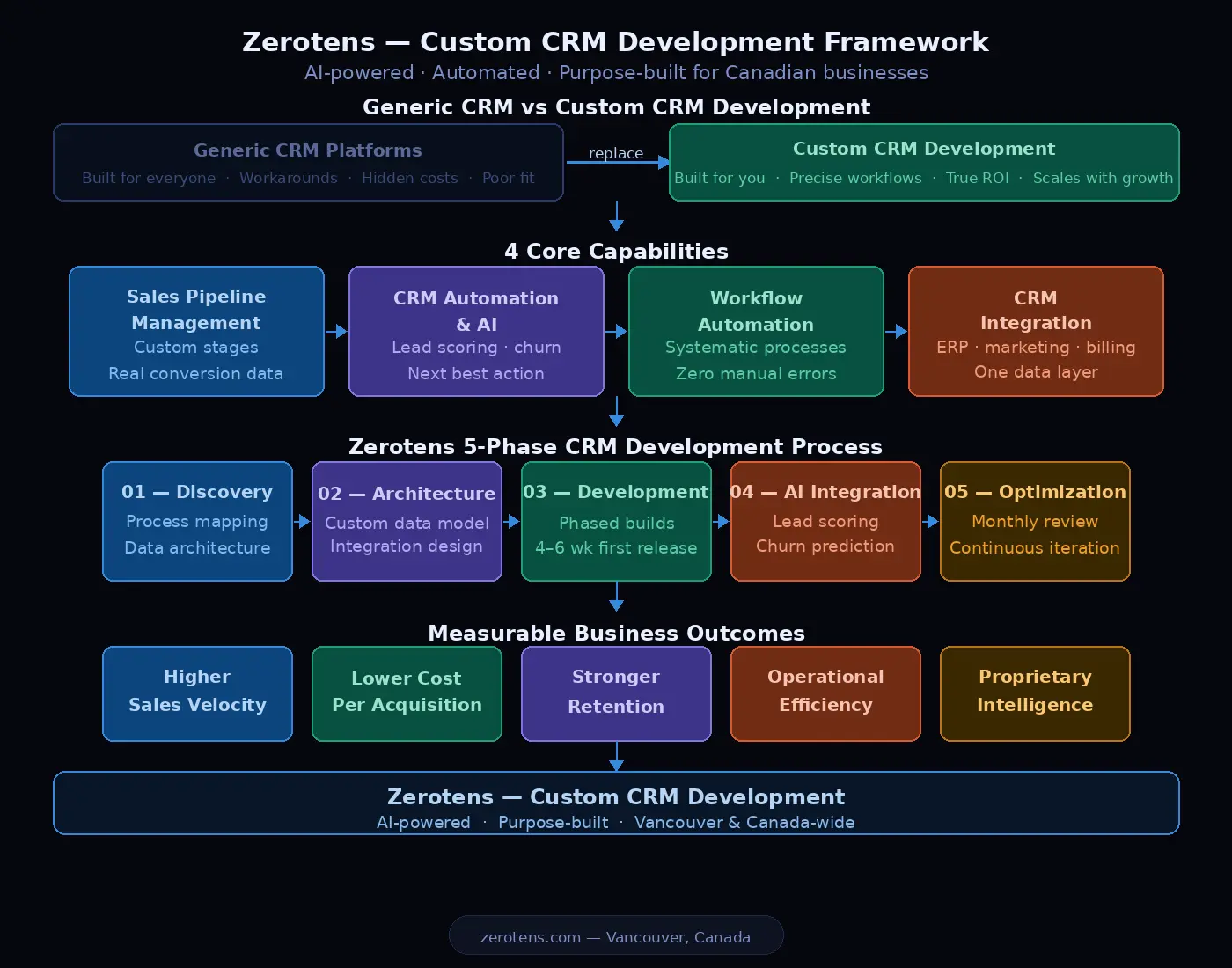Viewport: 1232px width, 968px height.
Task: Click the Generic CRM Platforms box
Action: [308, 162]
